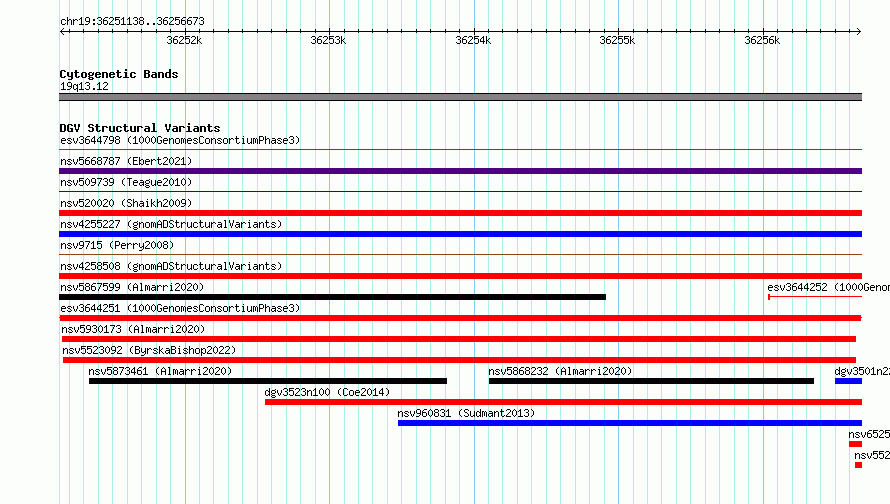Open the nsv5523092 (ByrskaBishop2022) label
The image size is (890, 504).
click(x=149, y=350)
